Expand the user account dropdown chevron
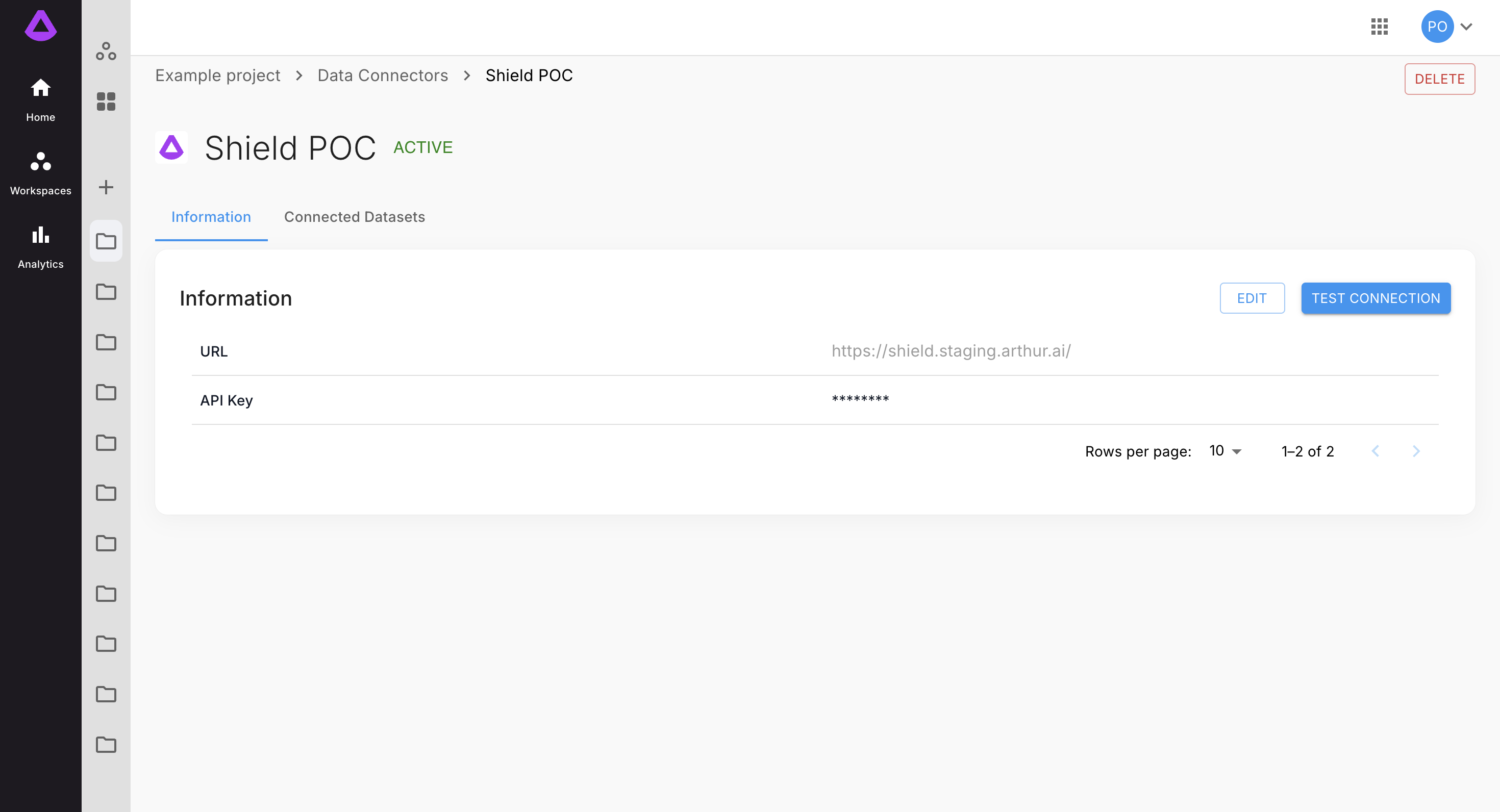Image resolution: width=1500 pixels, height=812 pixels. tap(1466, 26)
